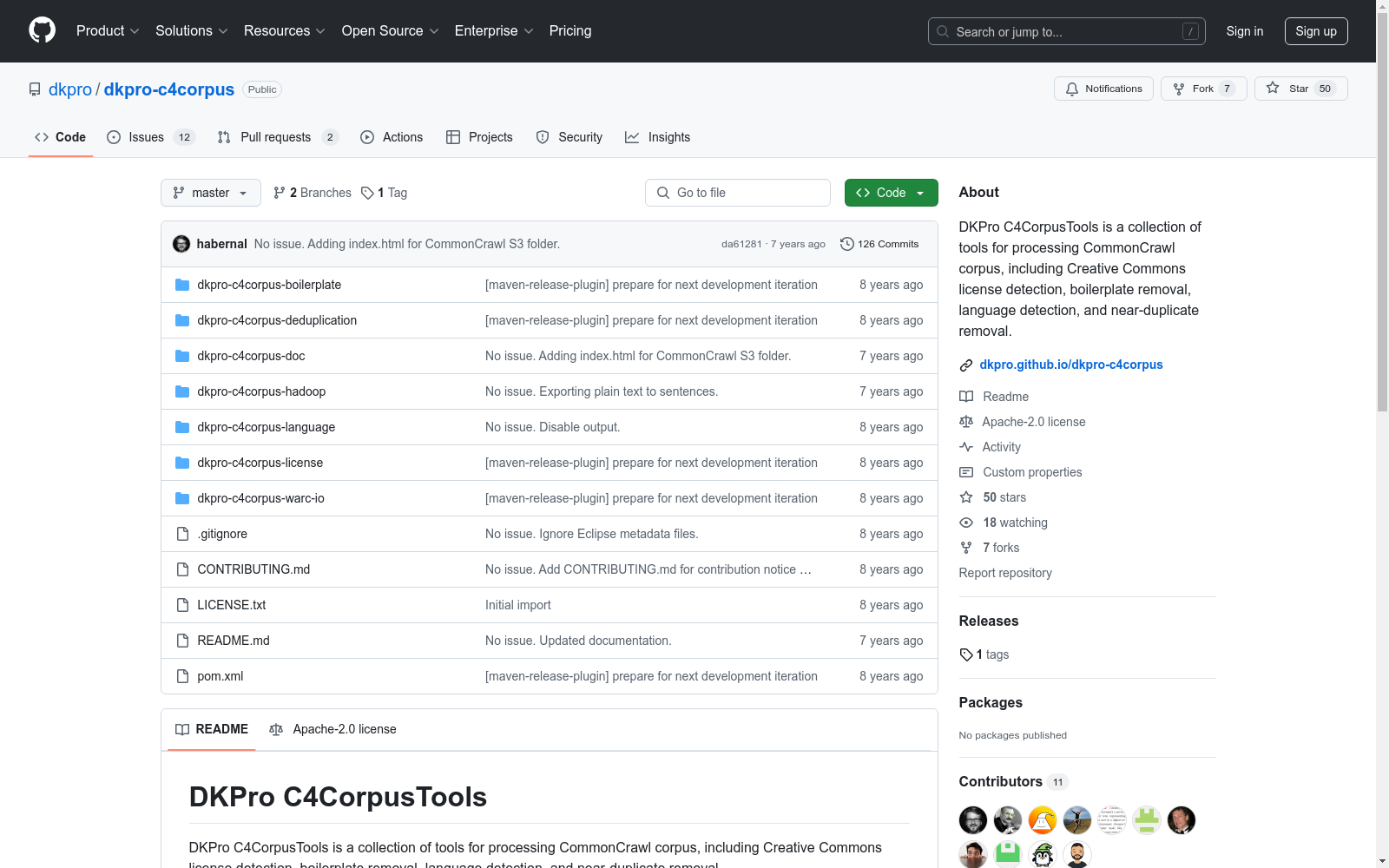Click the magnifier icon in the search bar
This screenshot has height=868, width=1389.
point(943,31)
